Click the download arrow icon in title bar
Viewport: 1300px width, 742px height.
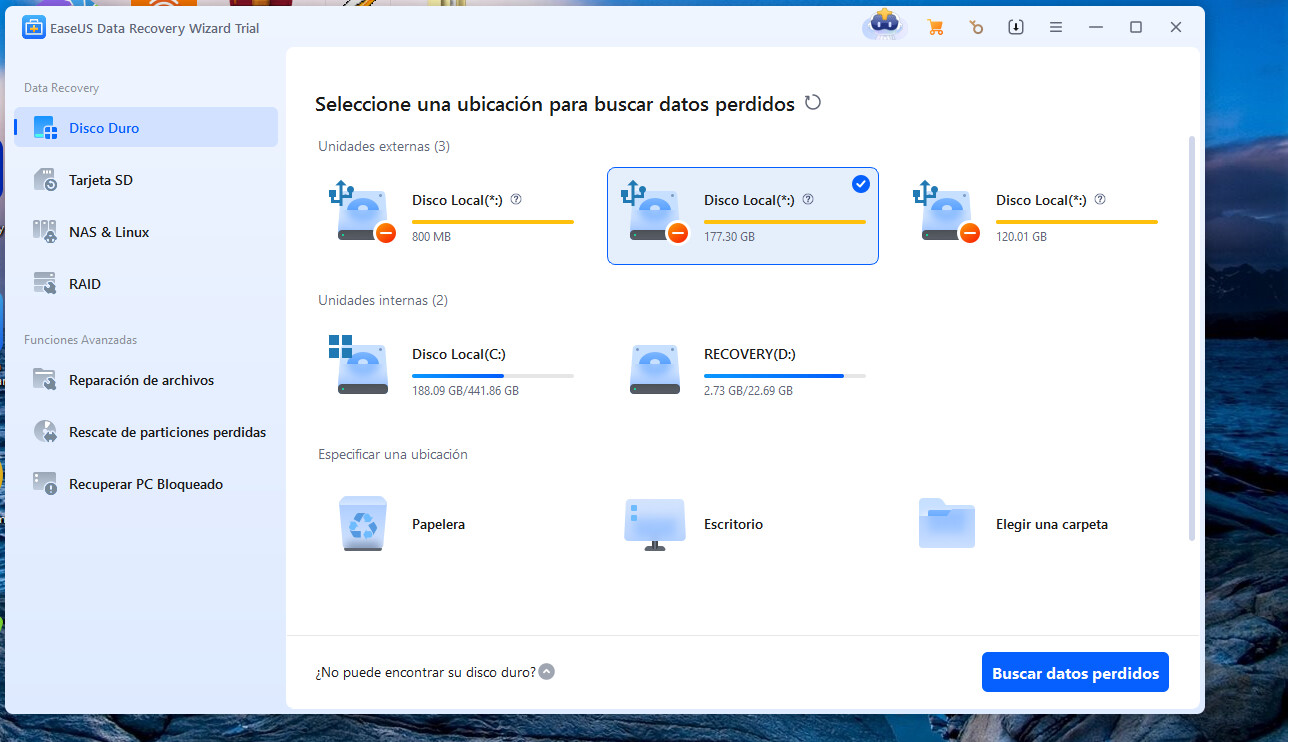[x=1016, y=28]
